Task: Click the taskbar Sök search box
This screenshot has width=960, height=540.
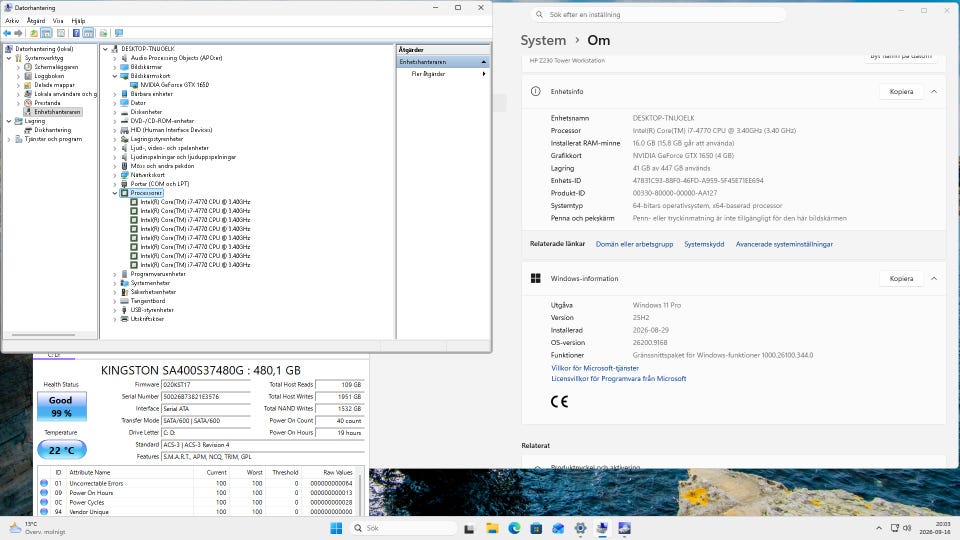Action: 403,528
